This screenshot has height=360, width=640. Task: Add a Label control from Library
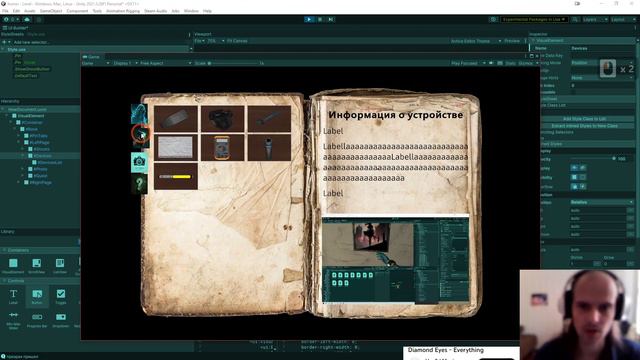coord(13,296)
